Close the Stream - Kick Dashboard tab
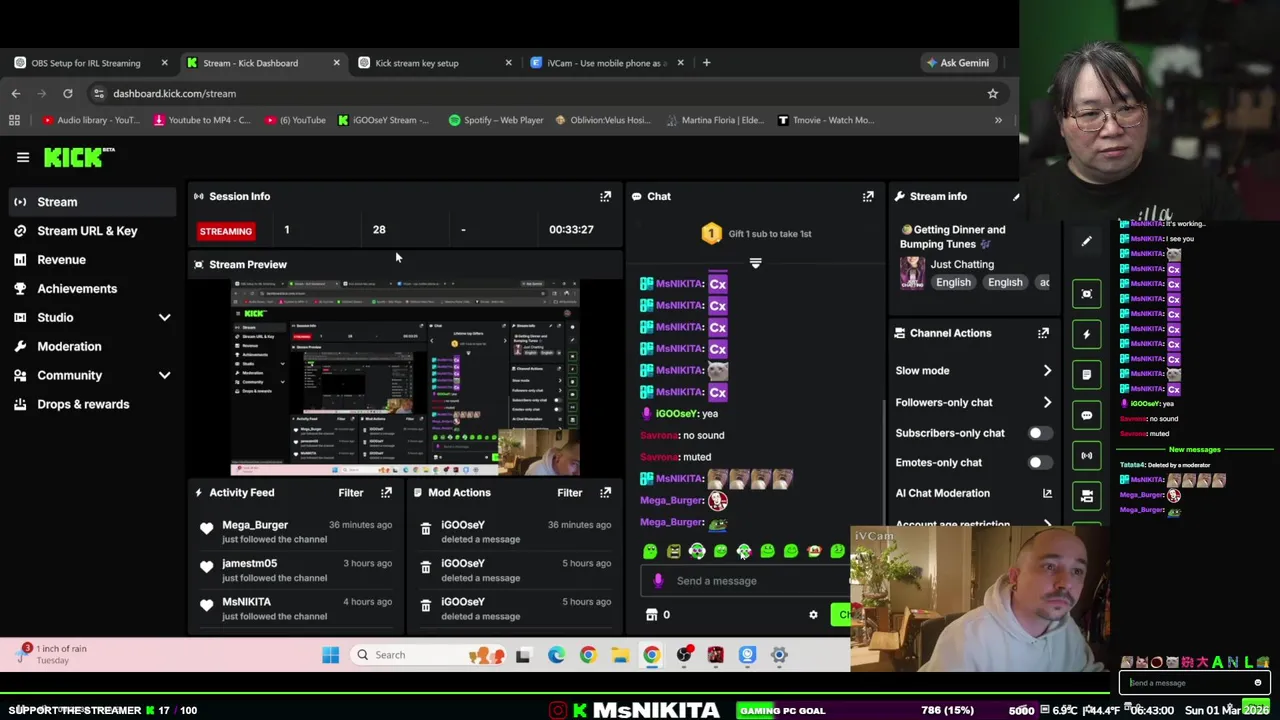Image resolution: width=1280 pixels, height=720 pixels. click(x=336, y=63)
